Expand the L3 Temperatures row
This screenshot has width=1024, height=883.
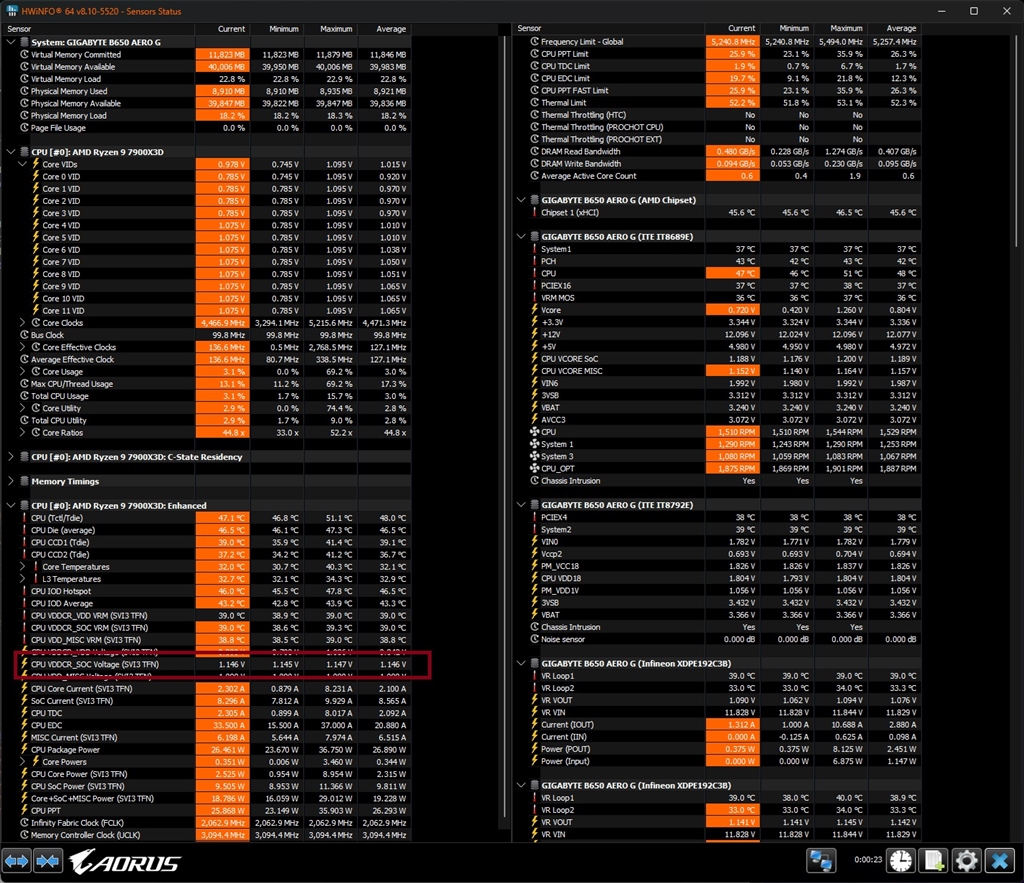point(22,579)
